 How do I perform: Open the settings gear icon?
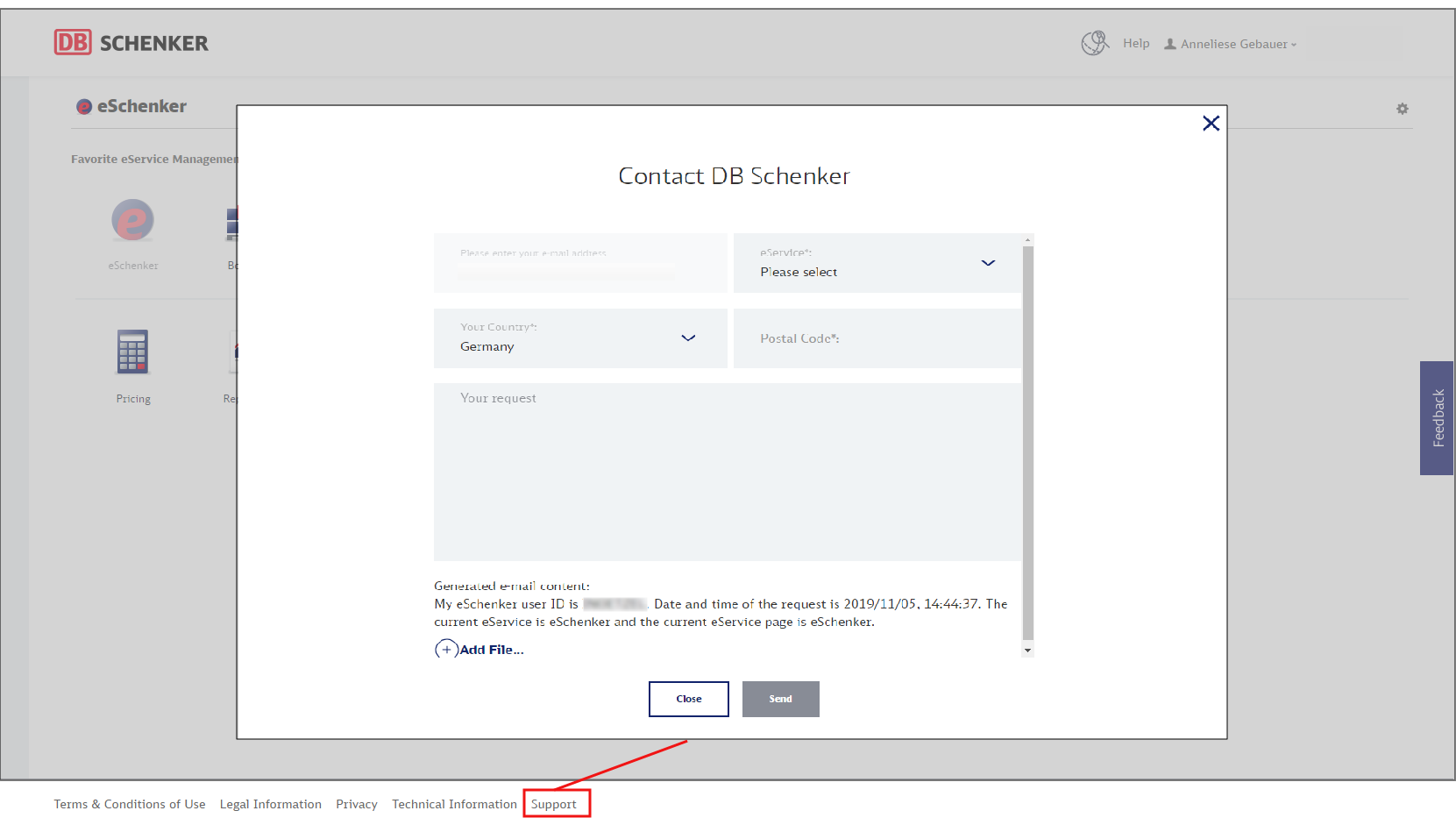pyautogui.click(x=1403, y=109)
